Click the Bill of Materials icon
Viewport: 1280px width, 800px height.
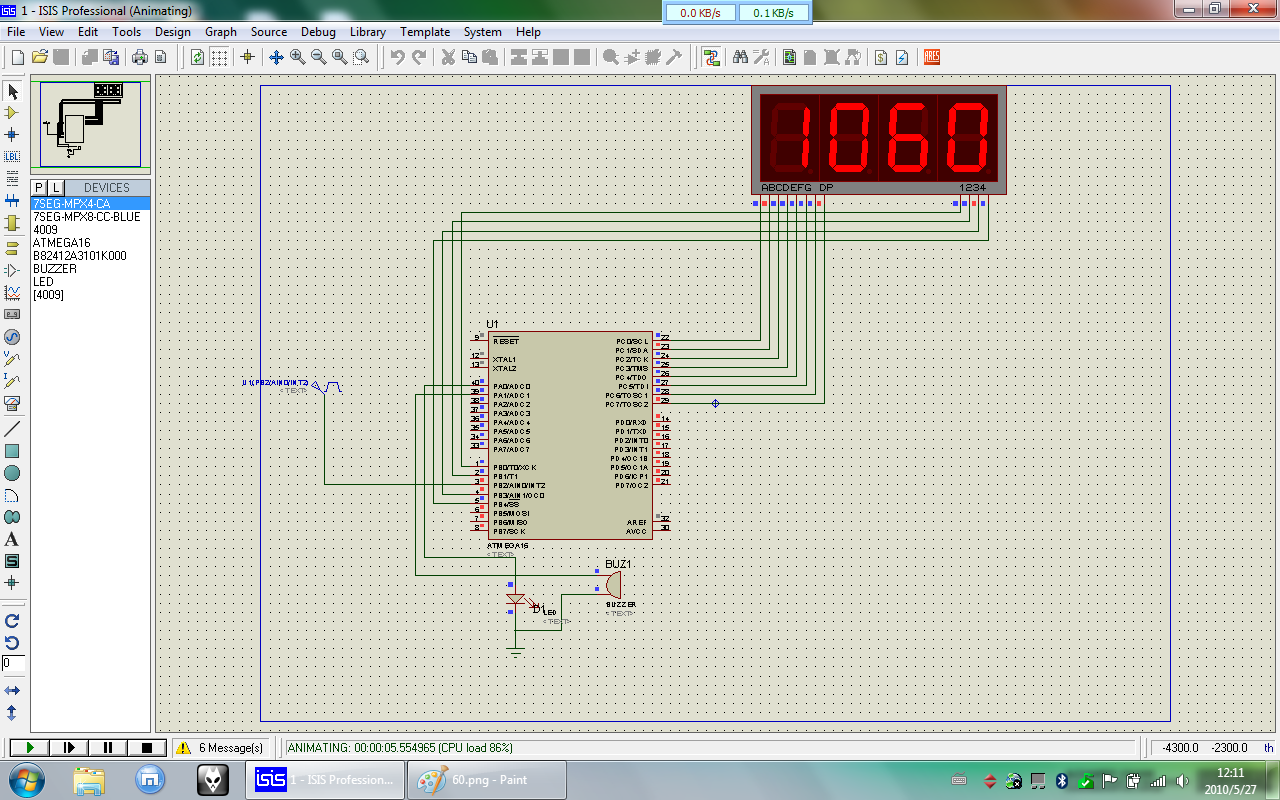click(880, 57)
